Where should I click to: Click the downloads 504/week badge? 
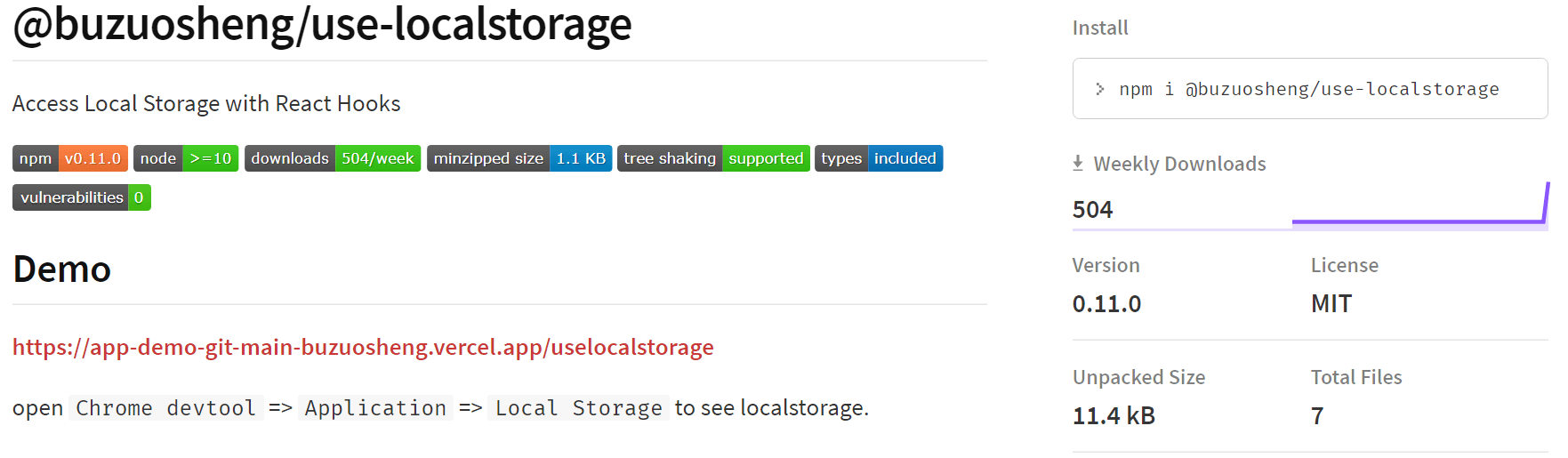[333, 158]
